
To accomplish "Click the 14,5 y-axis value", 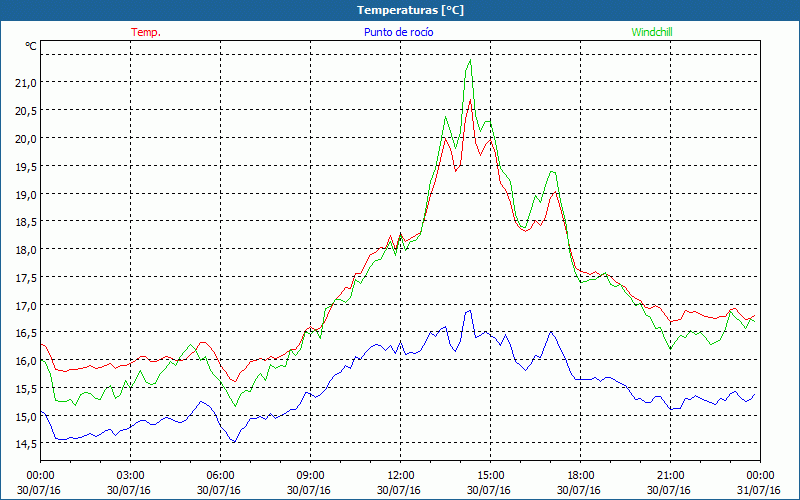I will [27, 444].
